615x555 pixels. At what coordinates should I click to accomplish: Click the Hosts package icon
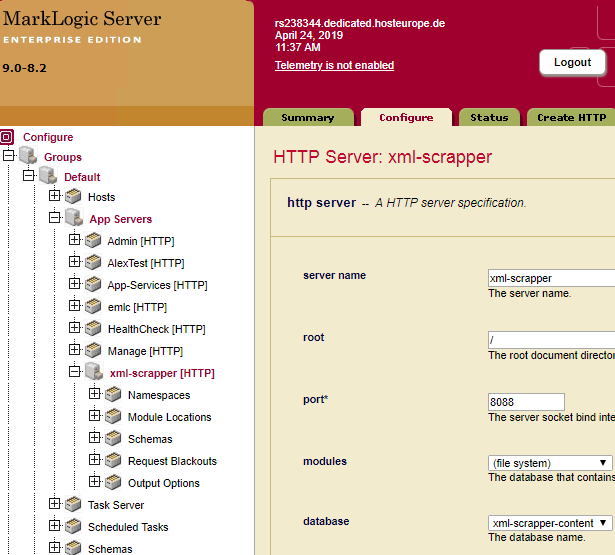pyautogui.click(x=73, y=196)
